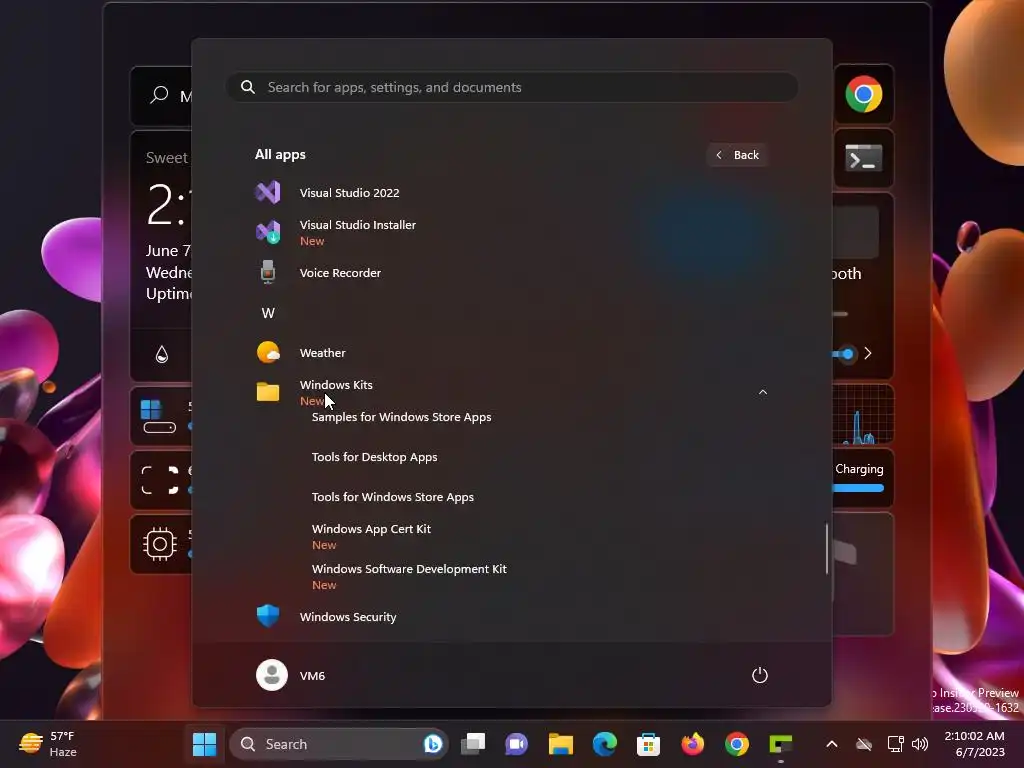This screenshot has width=1024, height=768.
Task: Open the green app icon on taskbar
Action: click(780, 744)
